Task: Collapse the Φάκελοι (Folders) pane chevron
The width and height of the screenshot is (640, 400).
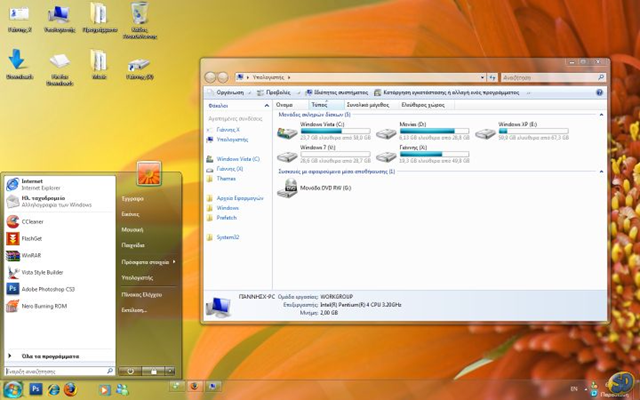Action: 267,106
